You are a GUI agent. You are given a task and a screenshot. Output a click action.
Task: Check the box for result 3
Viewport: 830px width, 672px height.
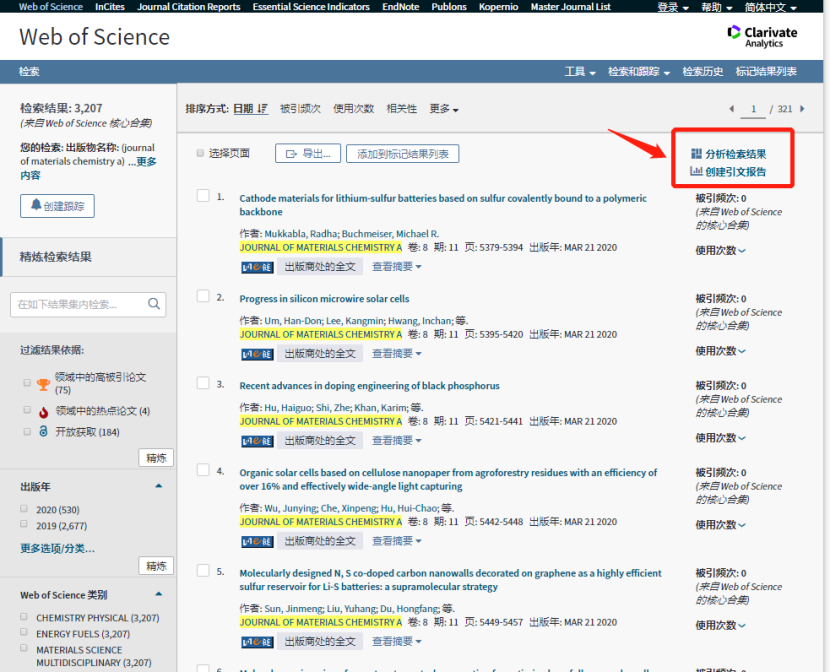click(203, 383)
